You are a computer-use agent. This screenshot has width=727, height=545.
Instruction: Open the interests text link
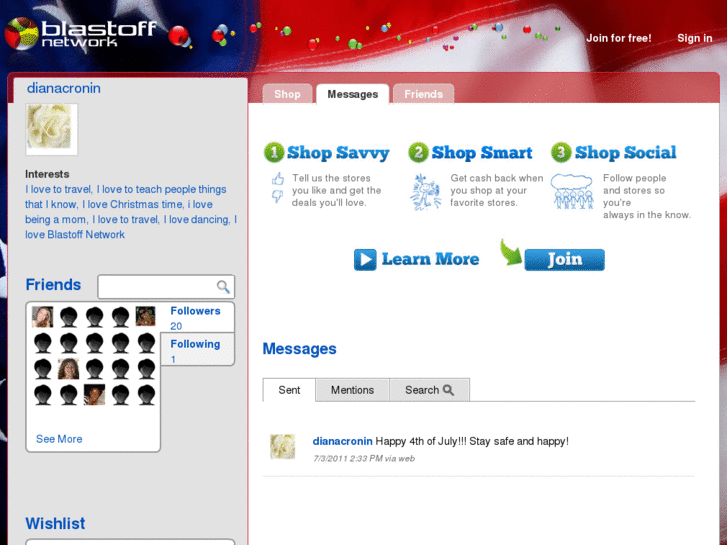[131, 212]
